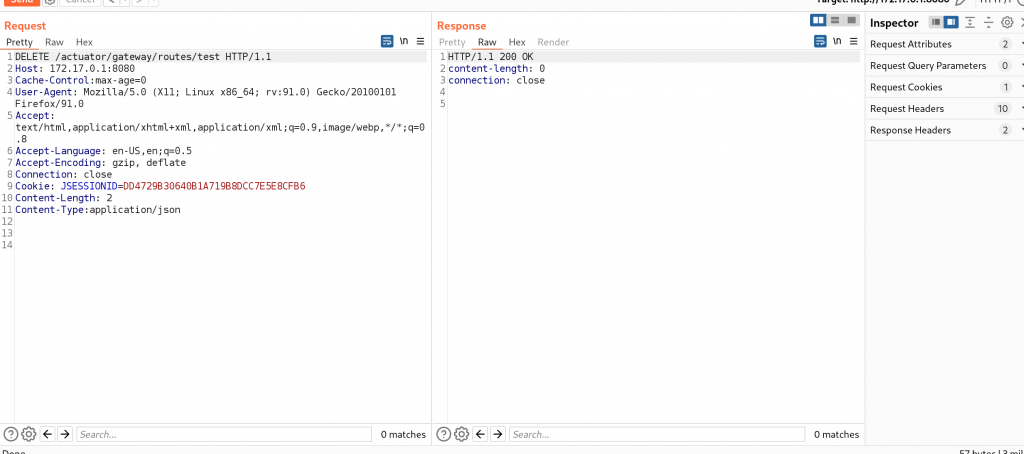
Task: Switch Request view to Hex tab
Action: click(84, 42)
